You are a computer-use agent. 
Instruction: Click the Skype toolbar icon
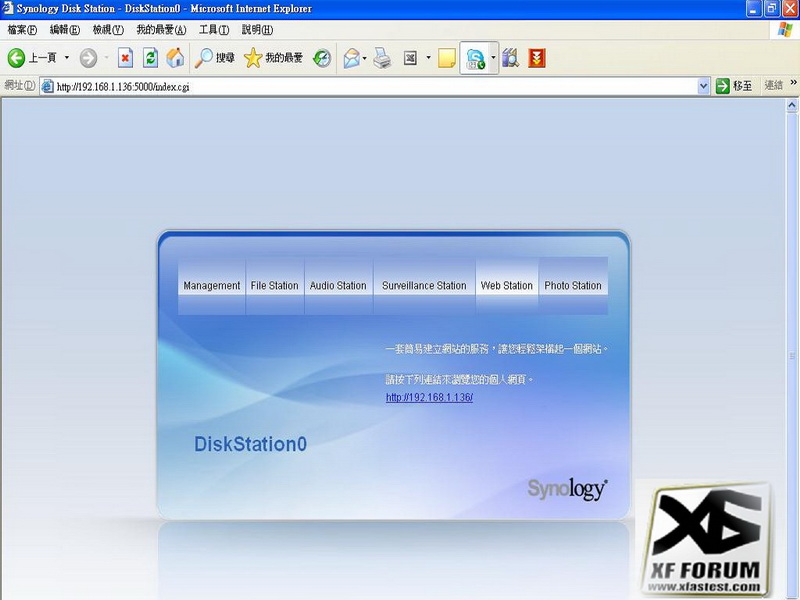(475, 58)
